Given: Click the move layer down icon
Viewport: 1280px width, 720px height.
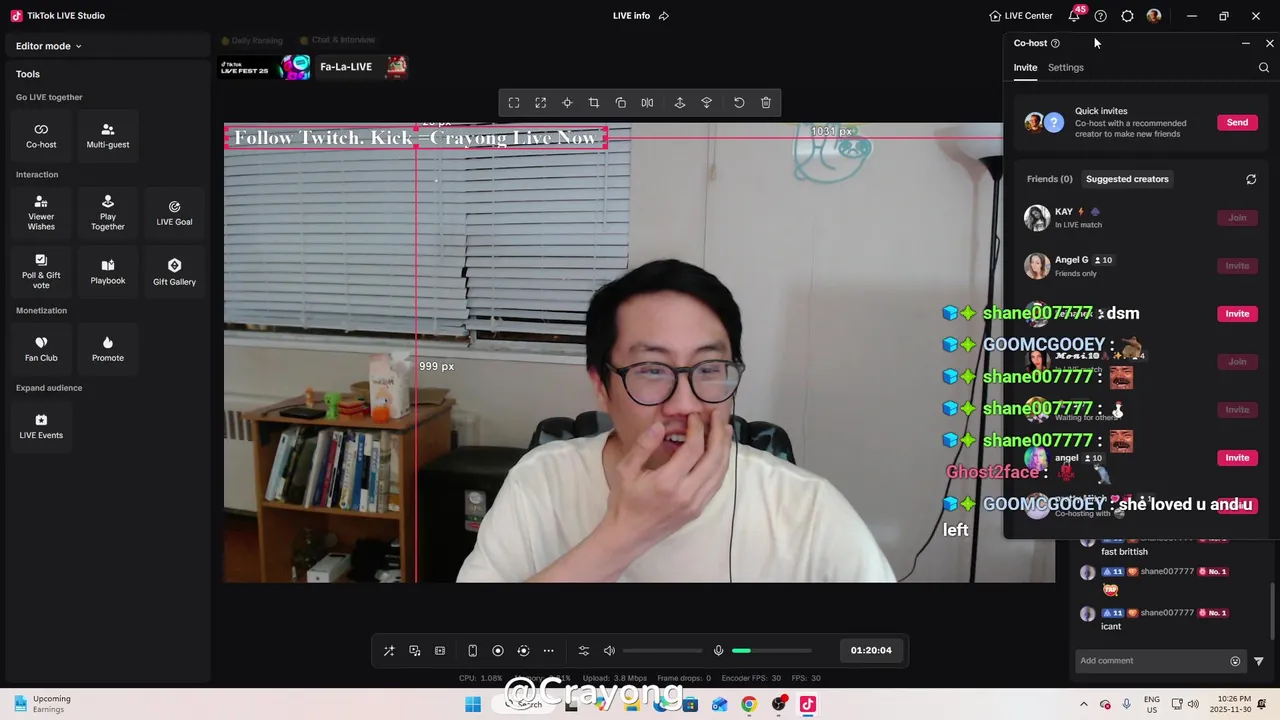Looking at the screenshot, I should pyautogui.click(x=707, y=103).
